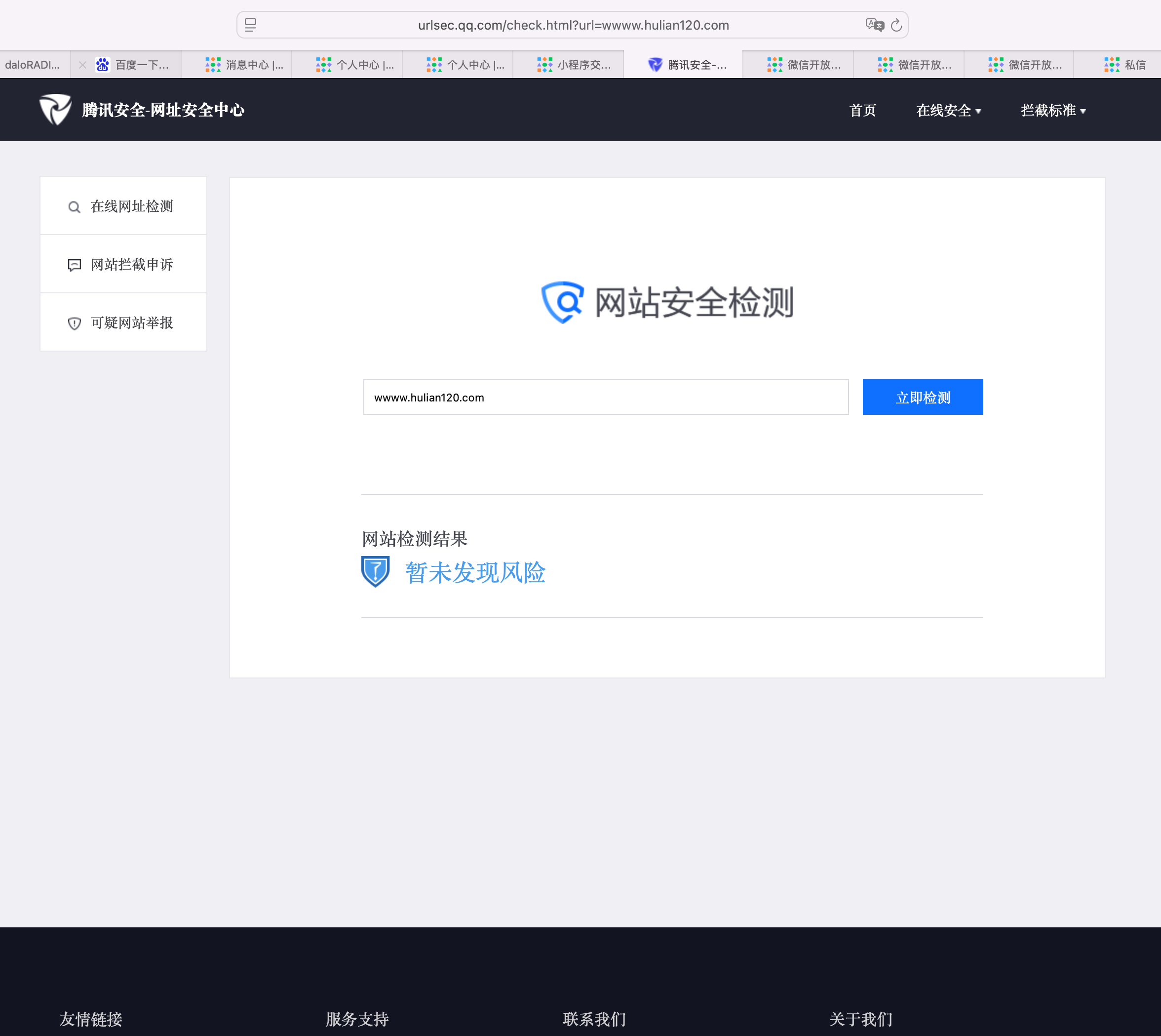Expand the 在线安全 dropdown menu

tap(948, 111)
